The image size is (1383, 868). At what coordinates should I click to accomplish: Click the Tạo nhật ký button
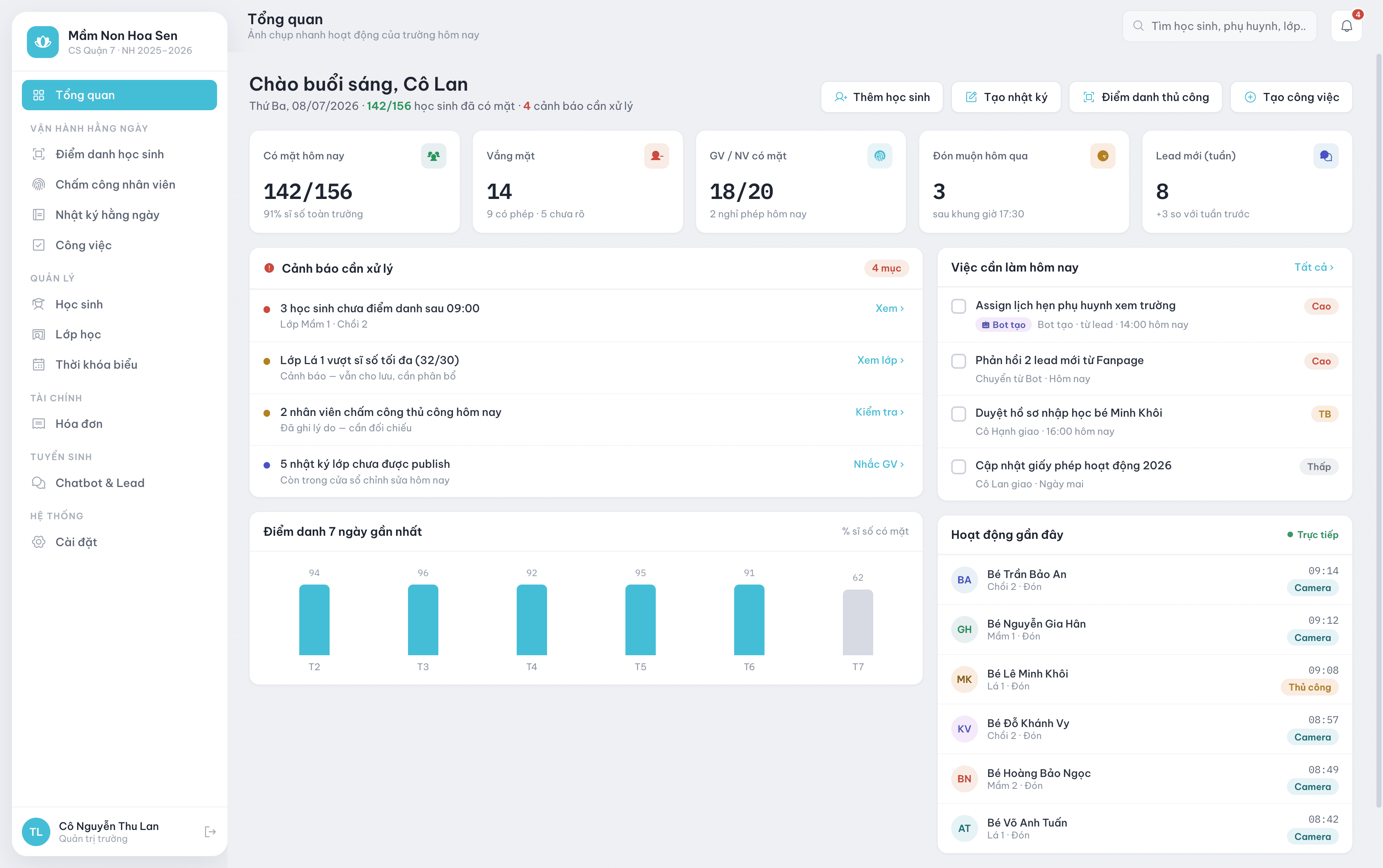click(1006, 97)
